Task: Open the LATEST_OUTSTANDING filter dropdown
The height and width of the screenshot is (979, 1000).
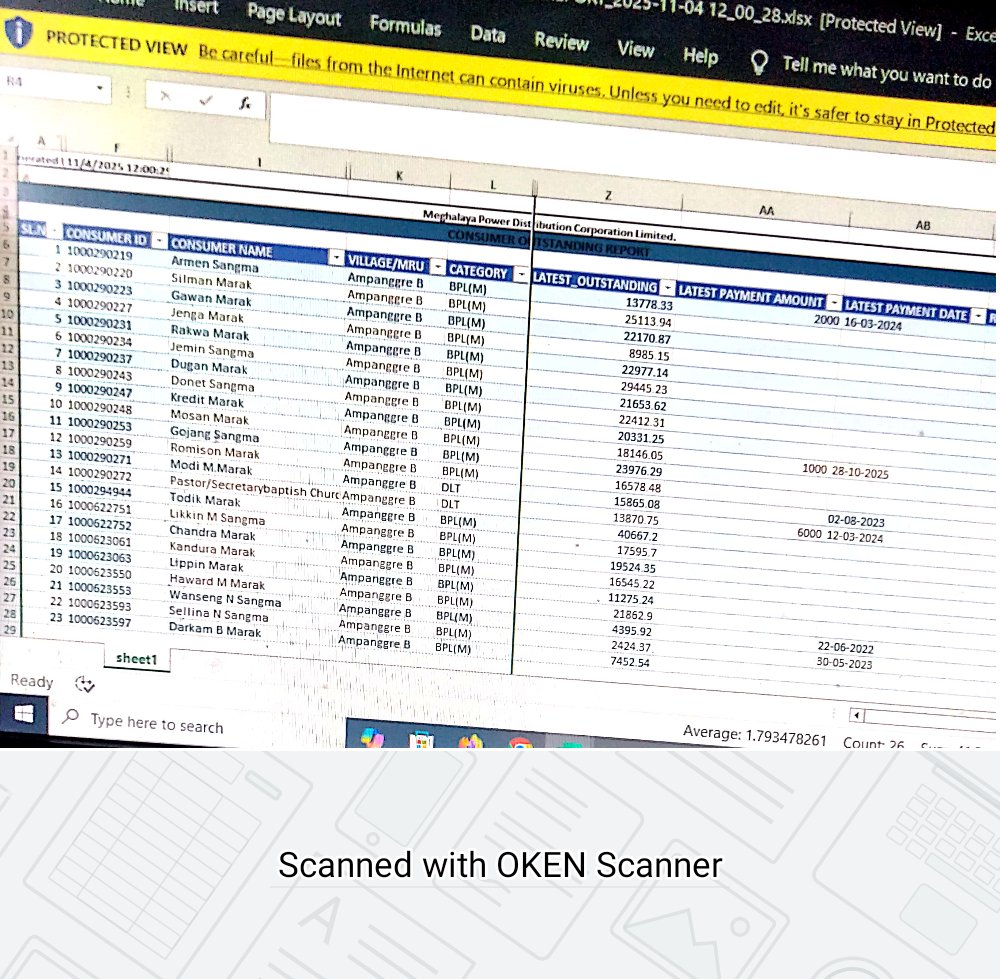Action: tap(666, 287)
